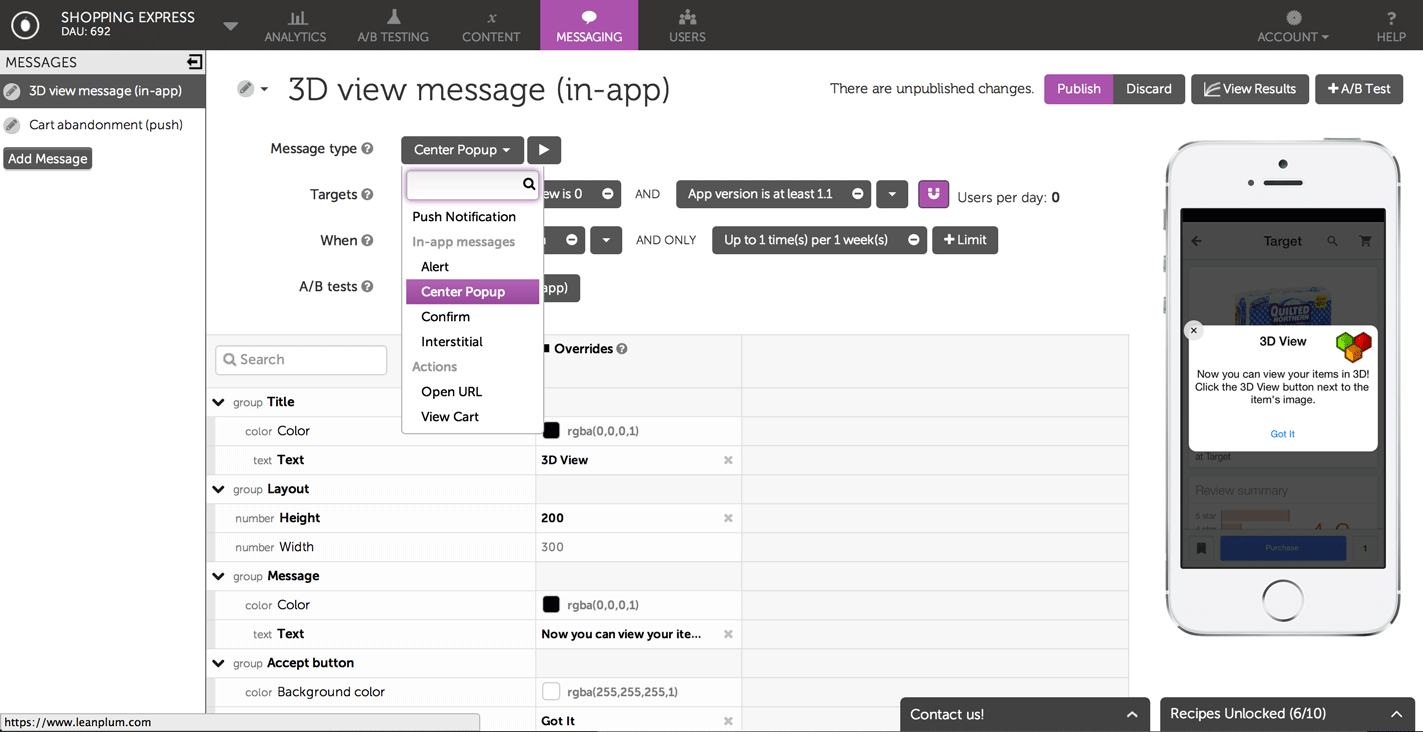Image resolution: width=1423 pixels, height=732 pixels.
Task: Remove the 'Up to 1 time(s) per 1 week(s)' limit
Action: (x=913, y=240)
